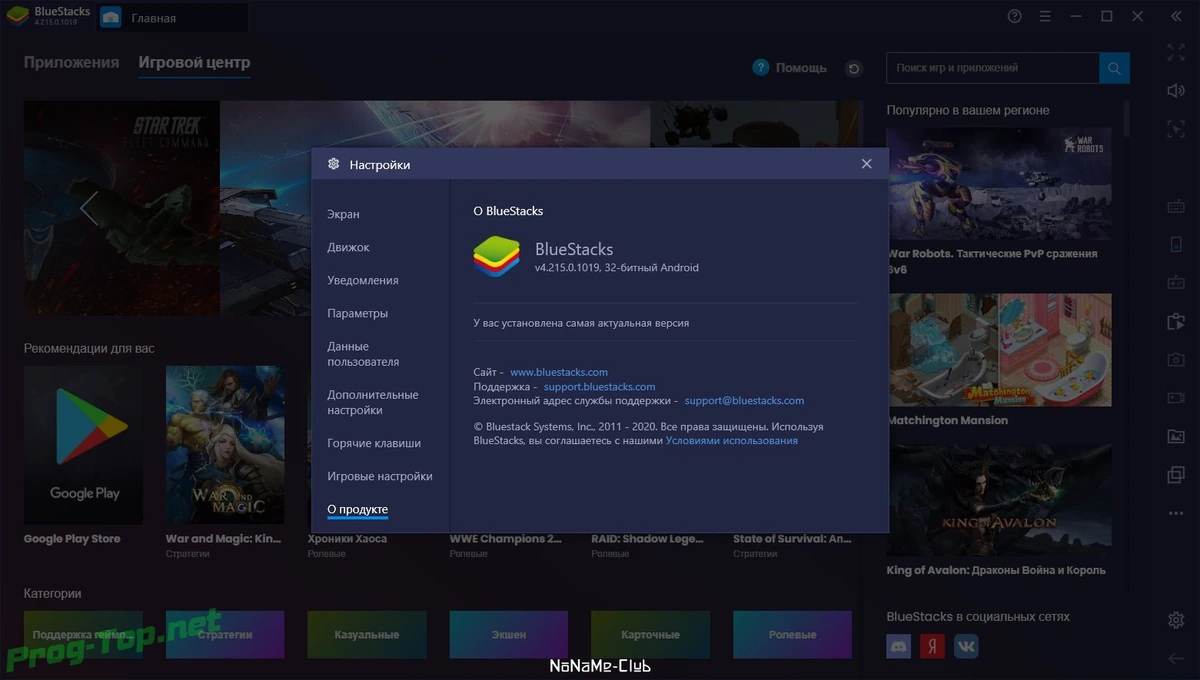Open the media gallery icon in side toolbar
The image size is (1200, 680).
coord(1176,436)
